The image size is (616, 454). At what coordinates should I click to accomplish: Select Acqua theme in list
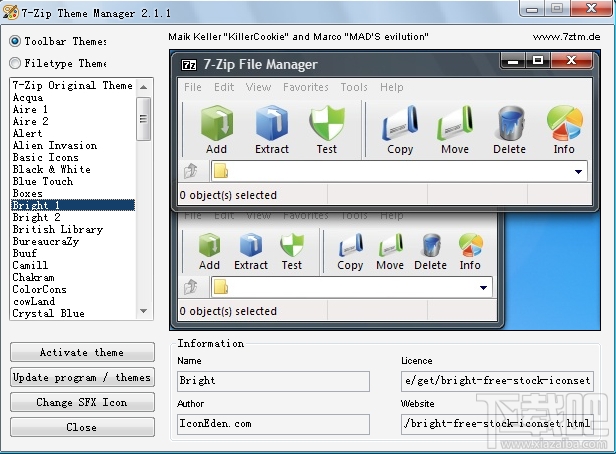click(73, 97)
